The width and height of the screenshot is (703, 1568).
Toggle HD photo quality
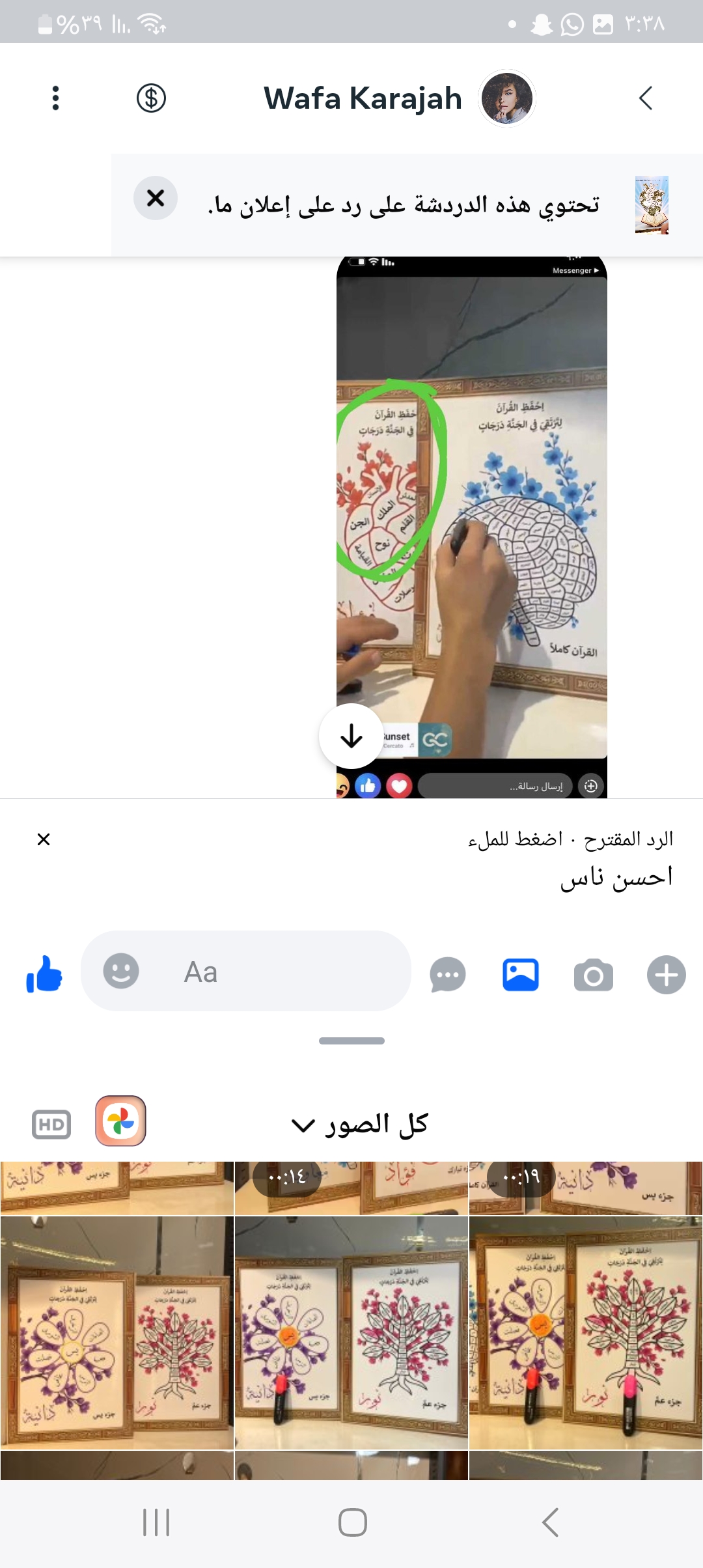51,1125
